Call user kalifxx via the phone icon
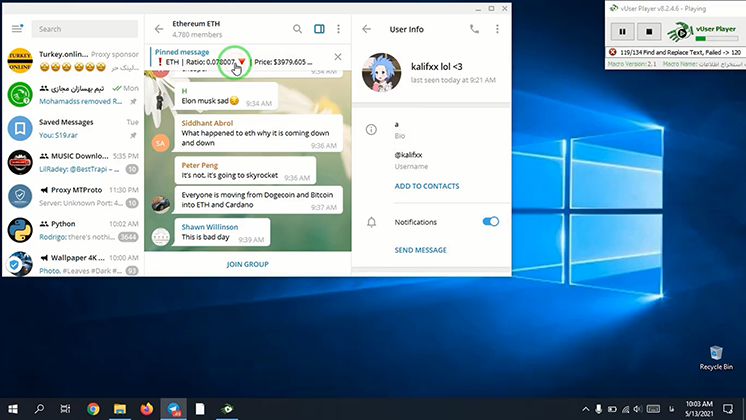746x420 pixels. pos(472,29)
